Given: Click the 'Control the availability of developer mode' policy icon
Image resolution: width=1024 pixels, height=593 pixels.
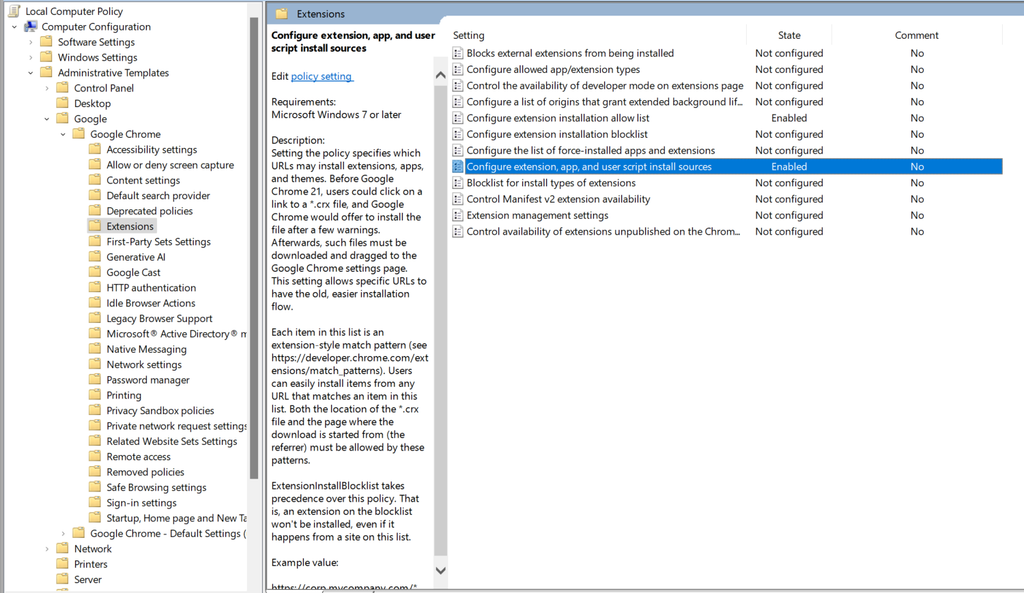Looking at the screenshot, I should (x=458, y=86).
